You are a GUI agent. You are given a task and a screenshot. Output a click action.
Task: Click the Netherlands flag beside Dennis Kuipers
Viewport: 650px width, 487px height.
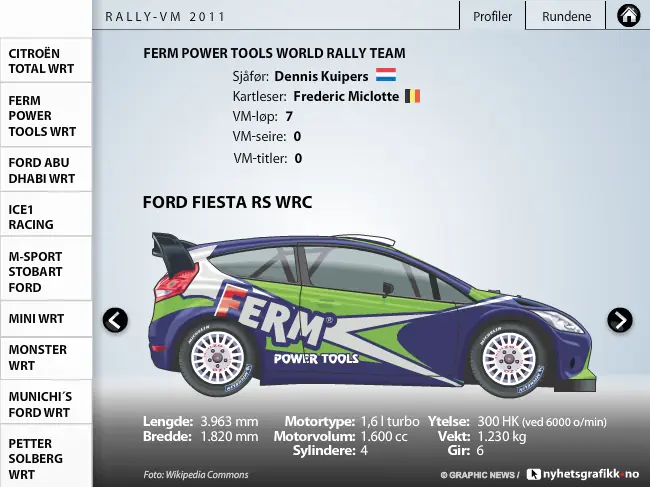(386, 75)
